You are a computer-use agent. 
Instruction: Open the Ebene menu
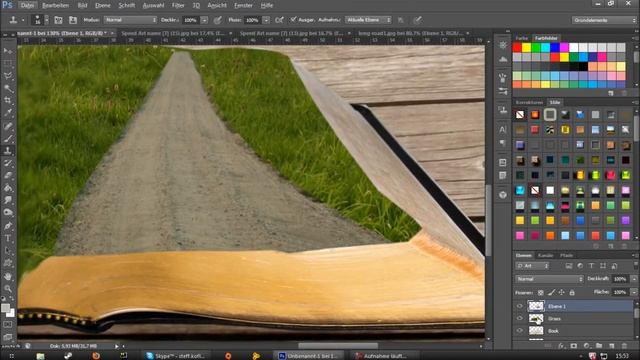point(102,5)
